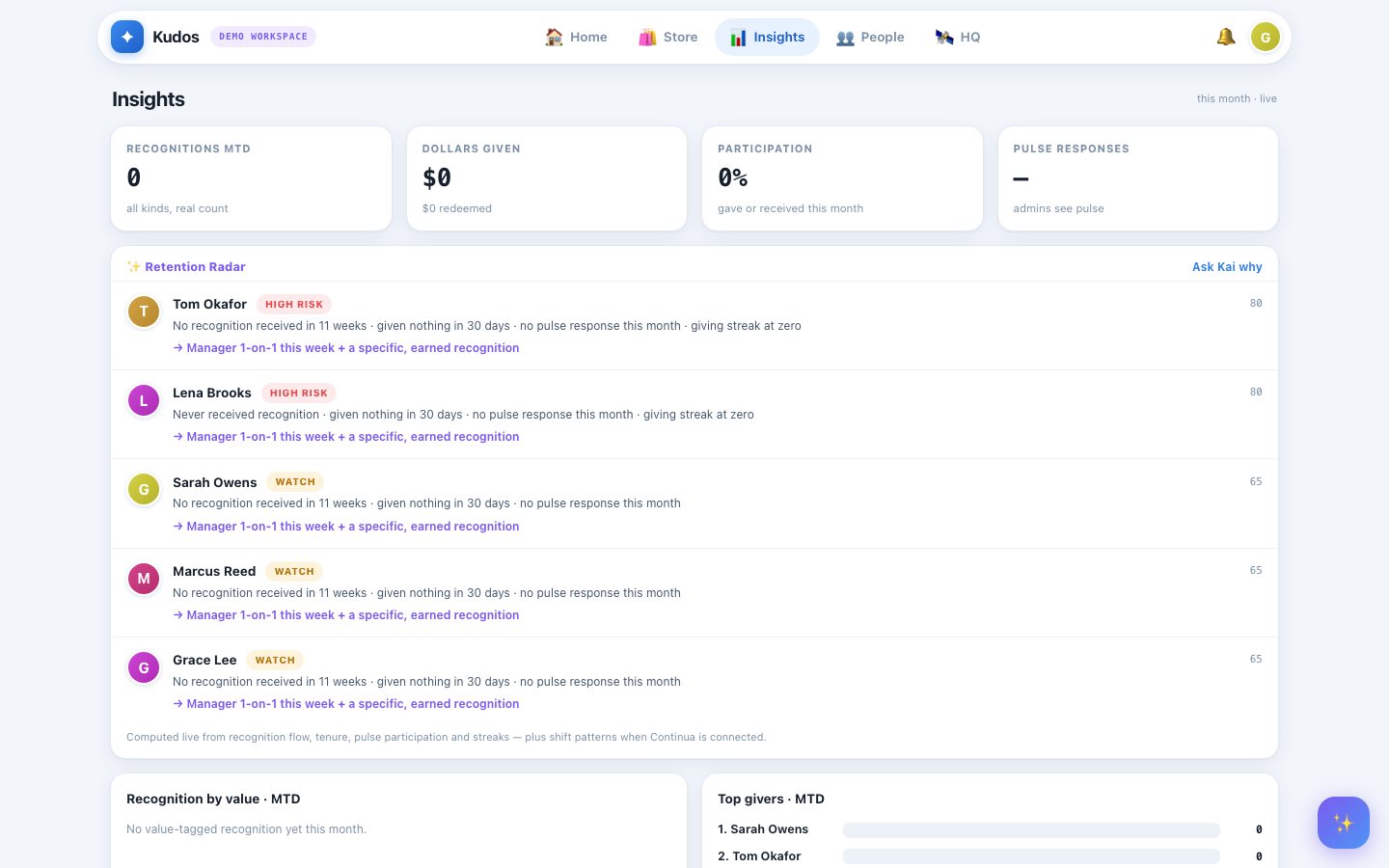Go to the Home tab
This screenshot has height=868, width=1389.
coord(576,37)
